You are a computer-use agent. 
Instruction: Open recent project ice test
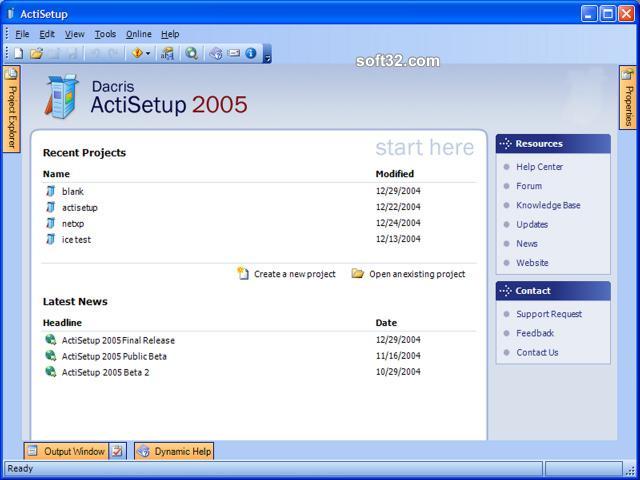coord(76,240)
